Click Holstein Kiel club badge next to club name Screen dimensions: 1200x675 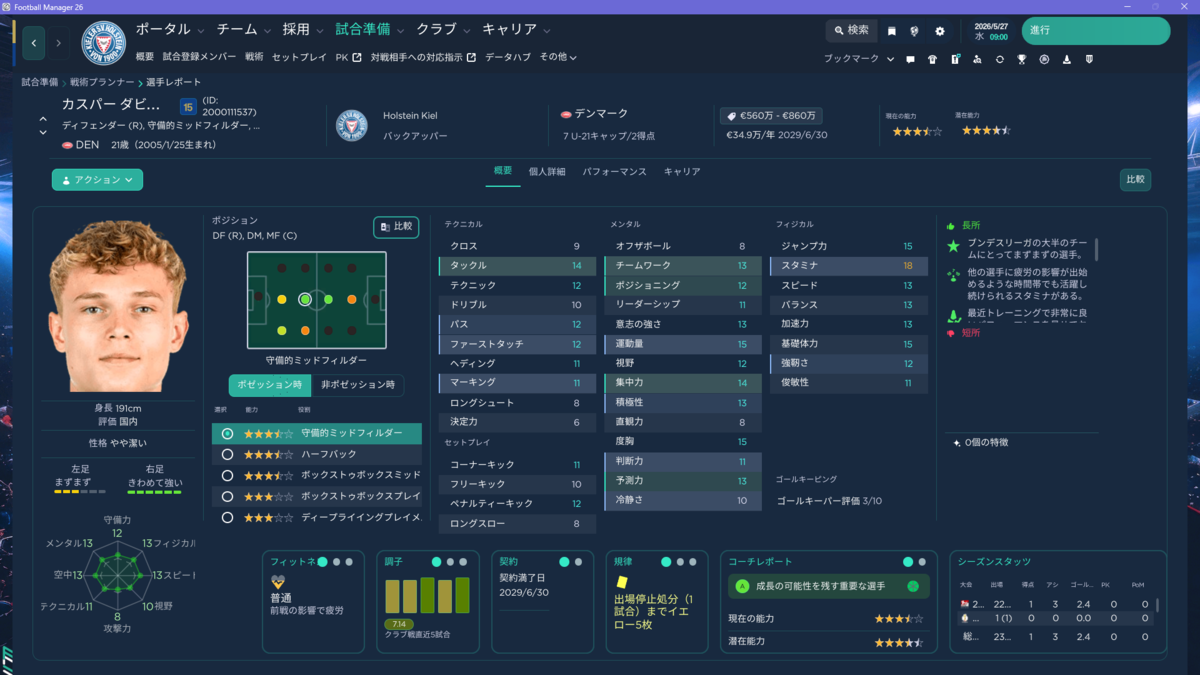(x=352, y=125)
